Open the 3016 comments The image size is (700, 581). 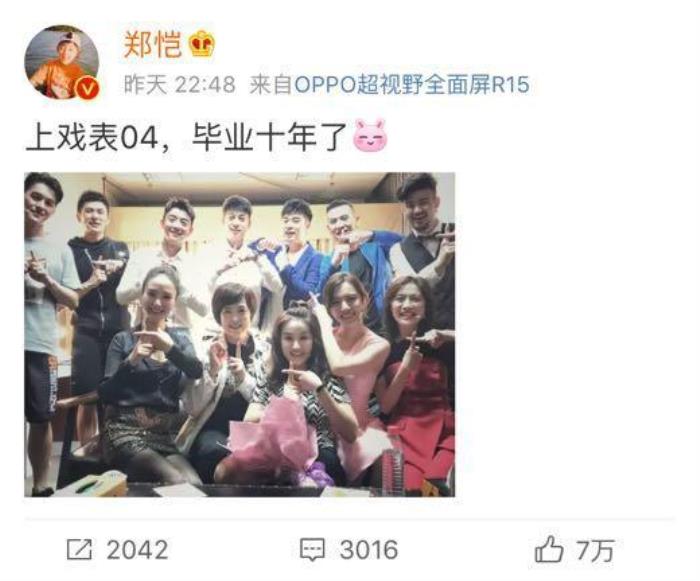369,550
